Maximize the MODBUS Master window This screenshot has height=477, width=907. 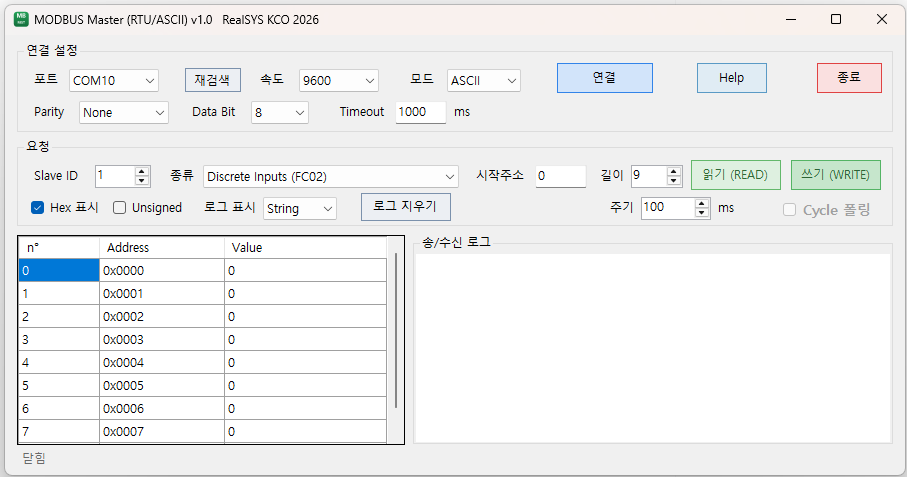tap(836, 19)
